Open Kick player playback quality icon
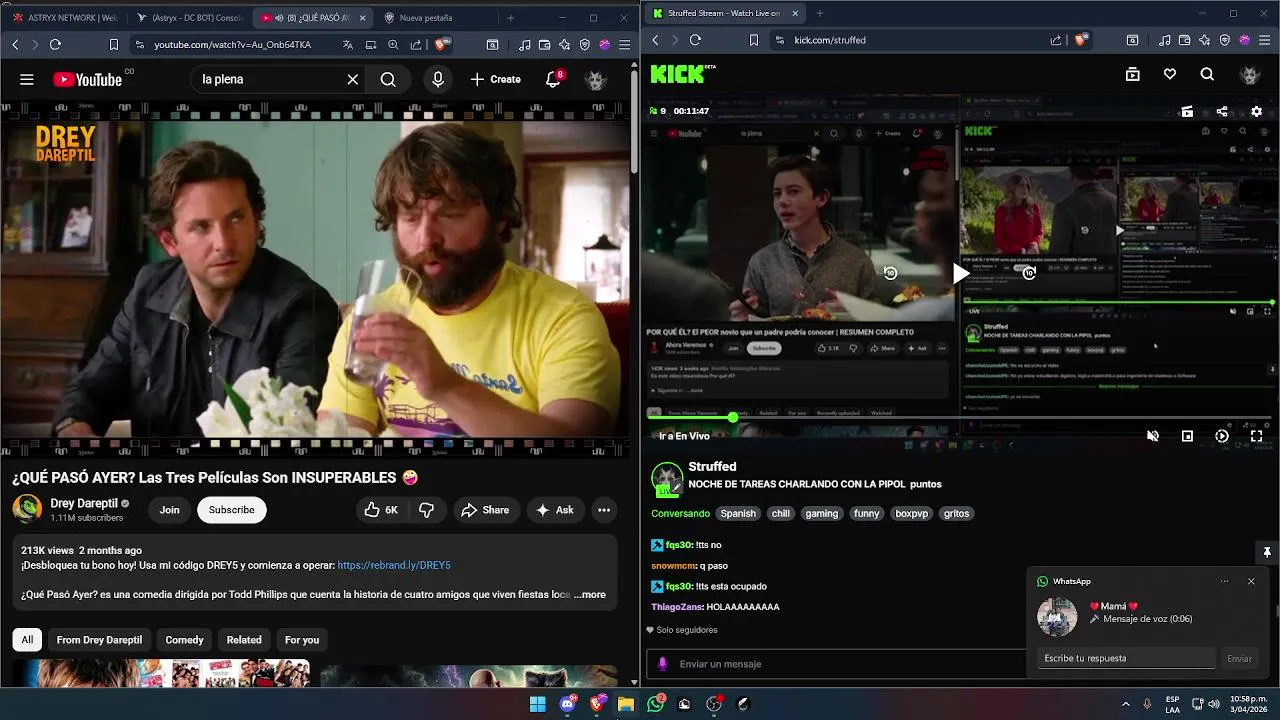Viewport: 1280px width, 720px height. (x=1222, y=436)
